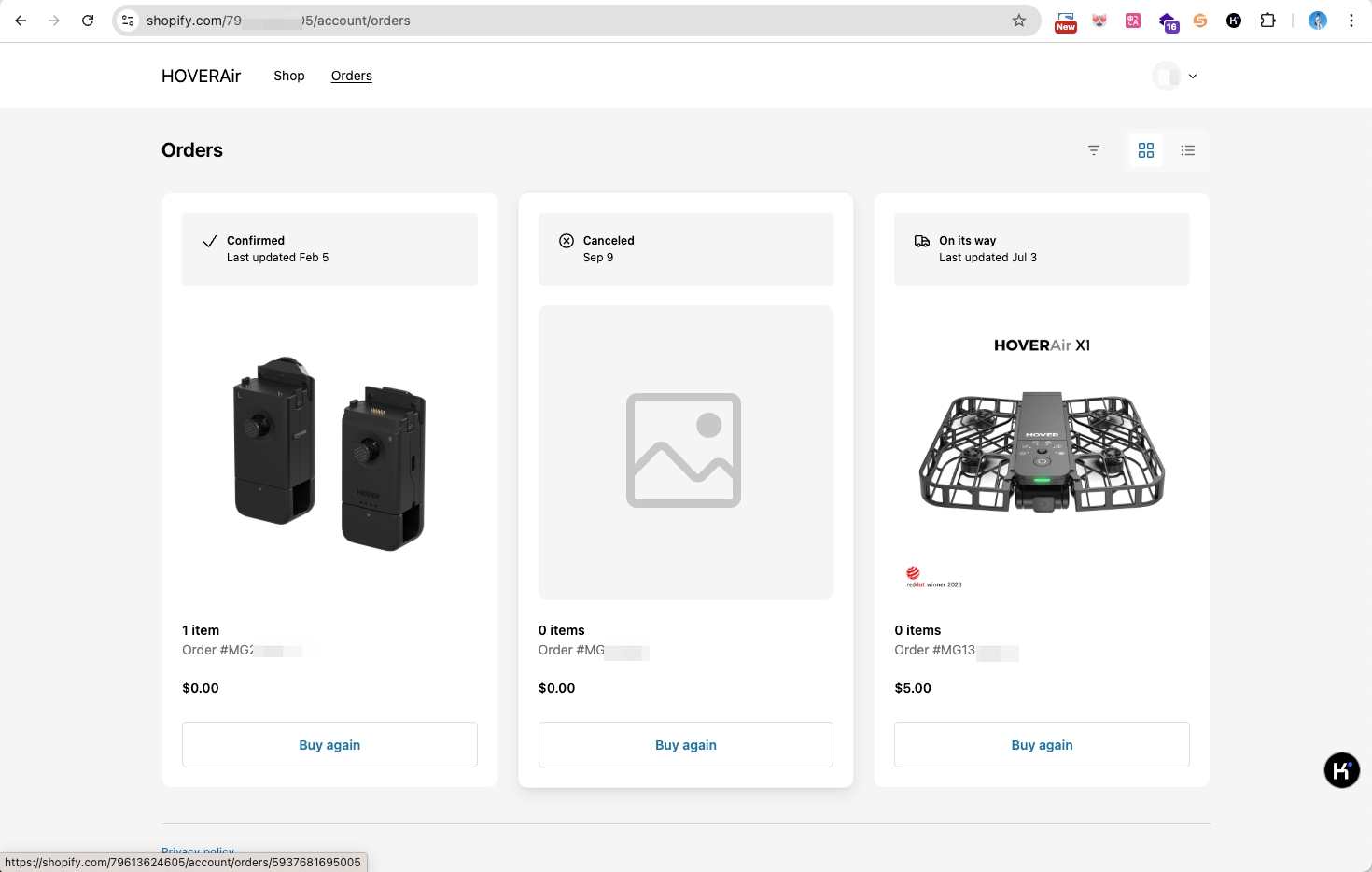Screen dimensions: 1372x872
Task: Go back to the previous page
Action: tap(21, 21)
